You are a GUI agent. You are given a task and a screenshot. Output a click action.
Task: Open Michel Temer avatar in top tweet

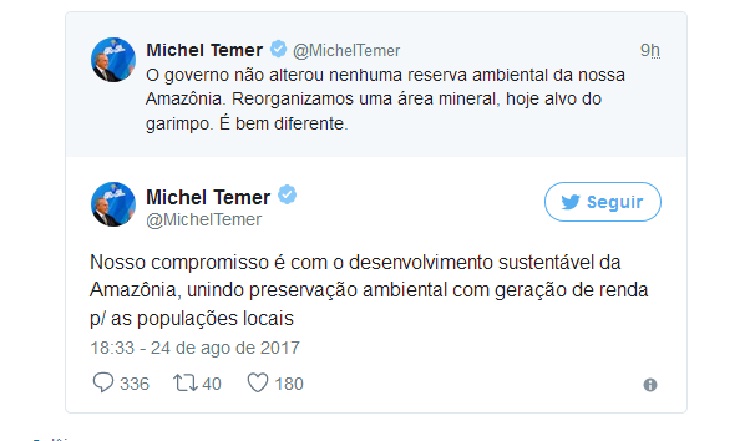[113, 59]
